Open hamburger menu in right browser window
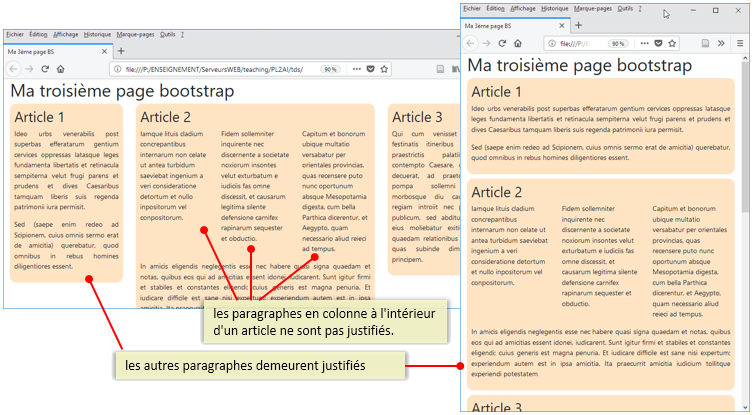 [740, 43]
